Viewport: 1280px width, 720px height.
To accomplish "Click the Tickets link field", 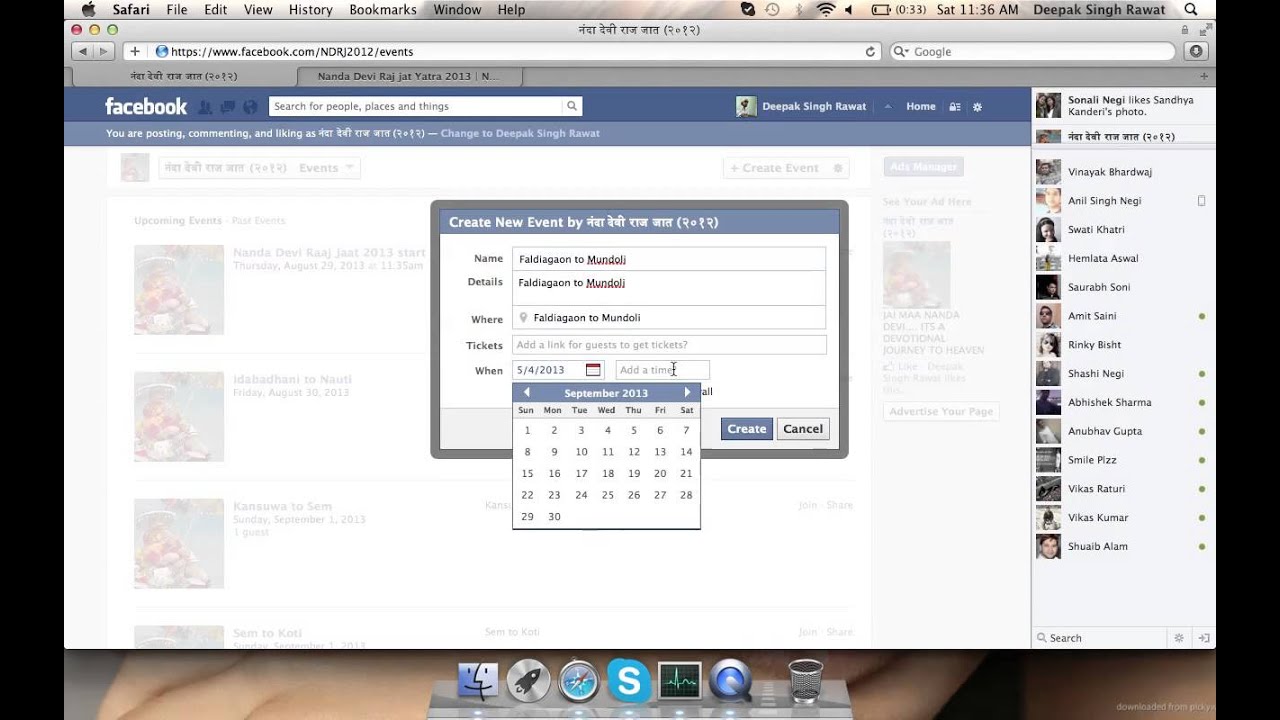I will tap(669, 345).
